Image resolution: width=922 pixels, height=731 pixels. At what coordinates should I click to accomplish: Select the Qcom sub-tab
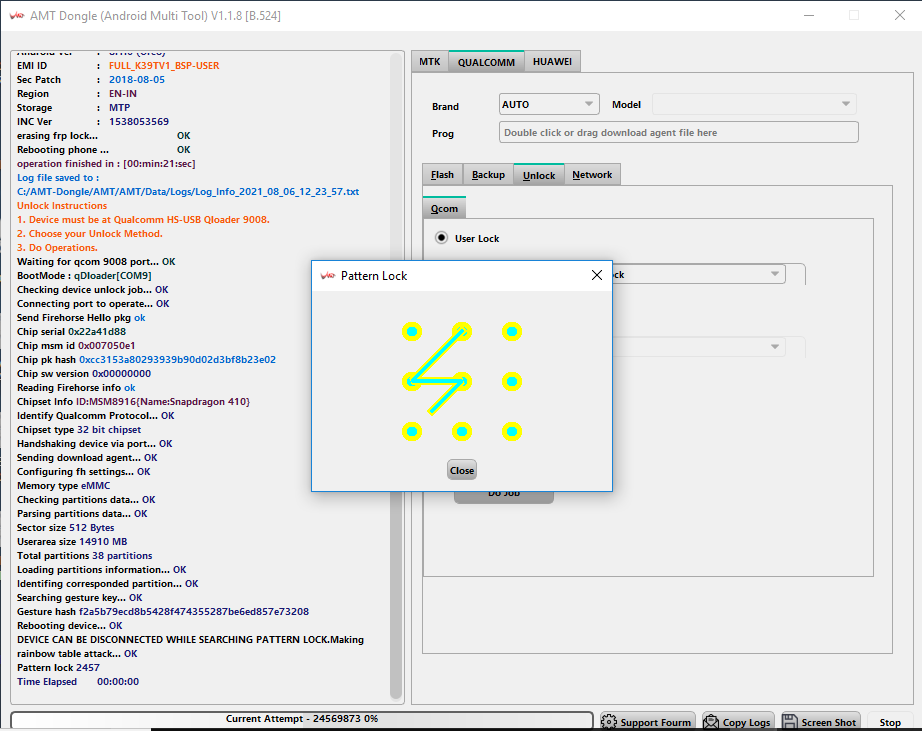pyautogui.click(x=445, y=208)
